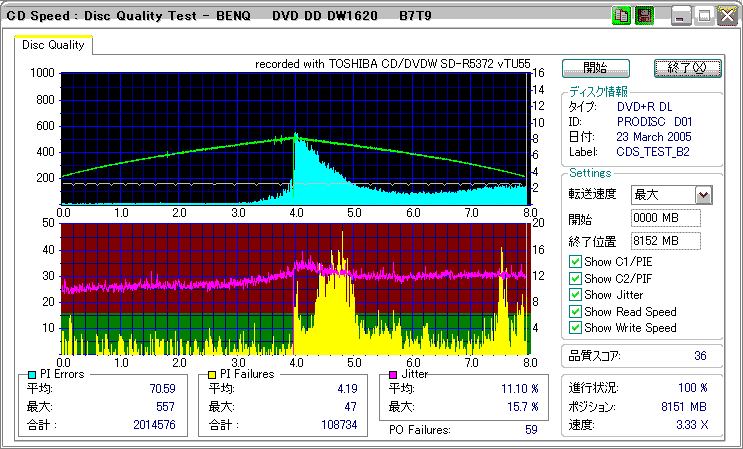
Task: Click the 最大 speed combo box field
Action: coord(662,195)
